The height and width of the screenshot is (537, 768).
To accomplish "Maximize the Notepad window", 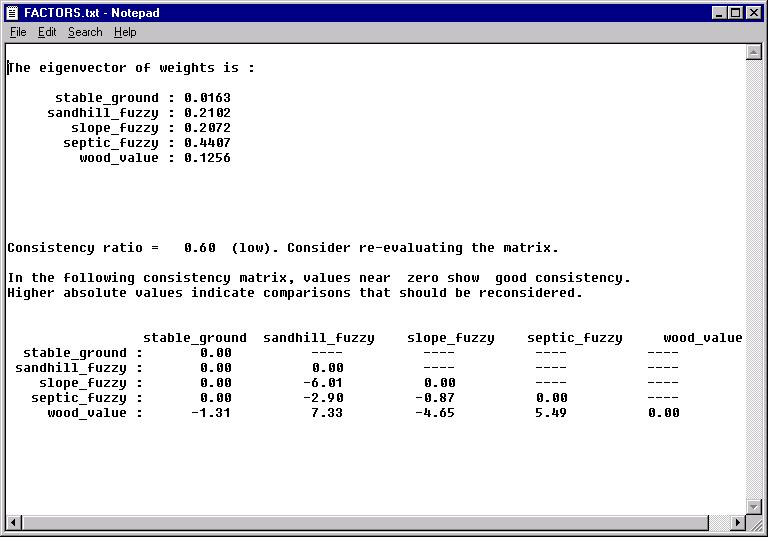I will 735,13.
